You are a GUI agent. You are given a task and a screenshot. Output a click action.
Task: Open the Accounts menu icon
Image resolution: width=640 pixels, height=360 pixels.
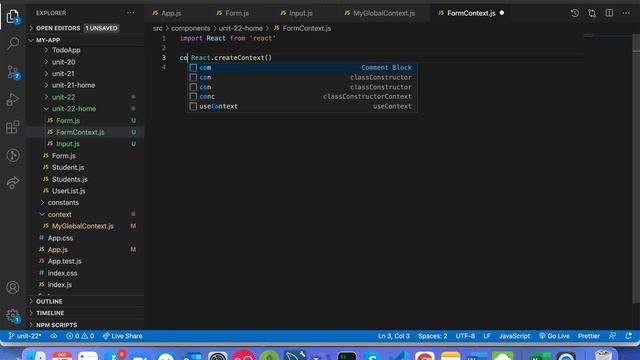coord(13,287)
